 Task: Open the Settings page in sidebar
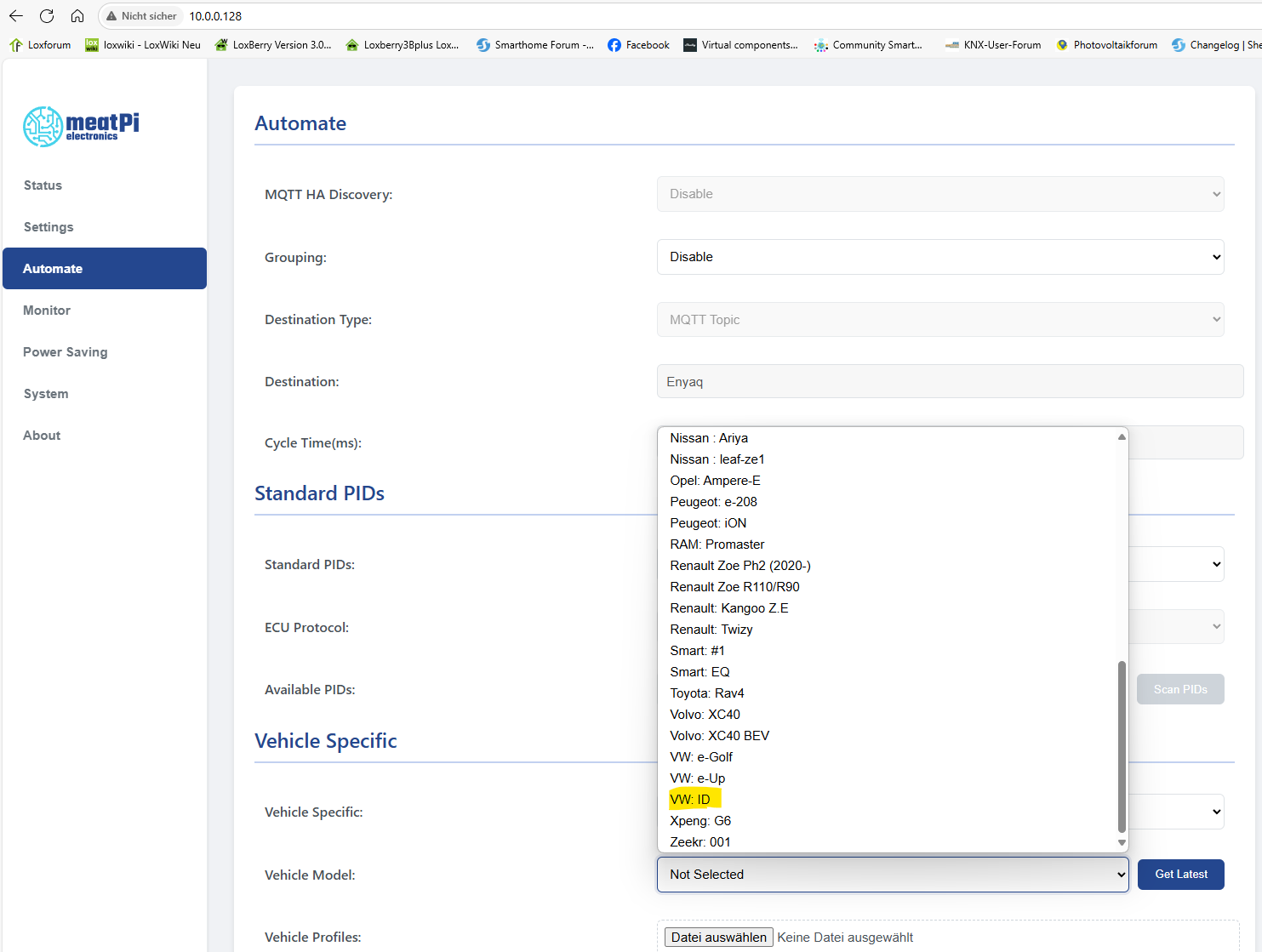[105, 227]
